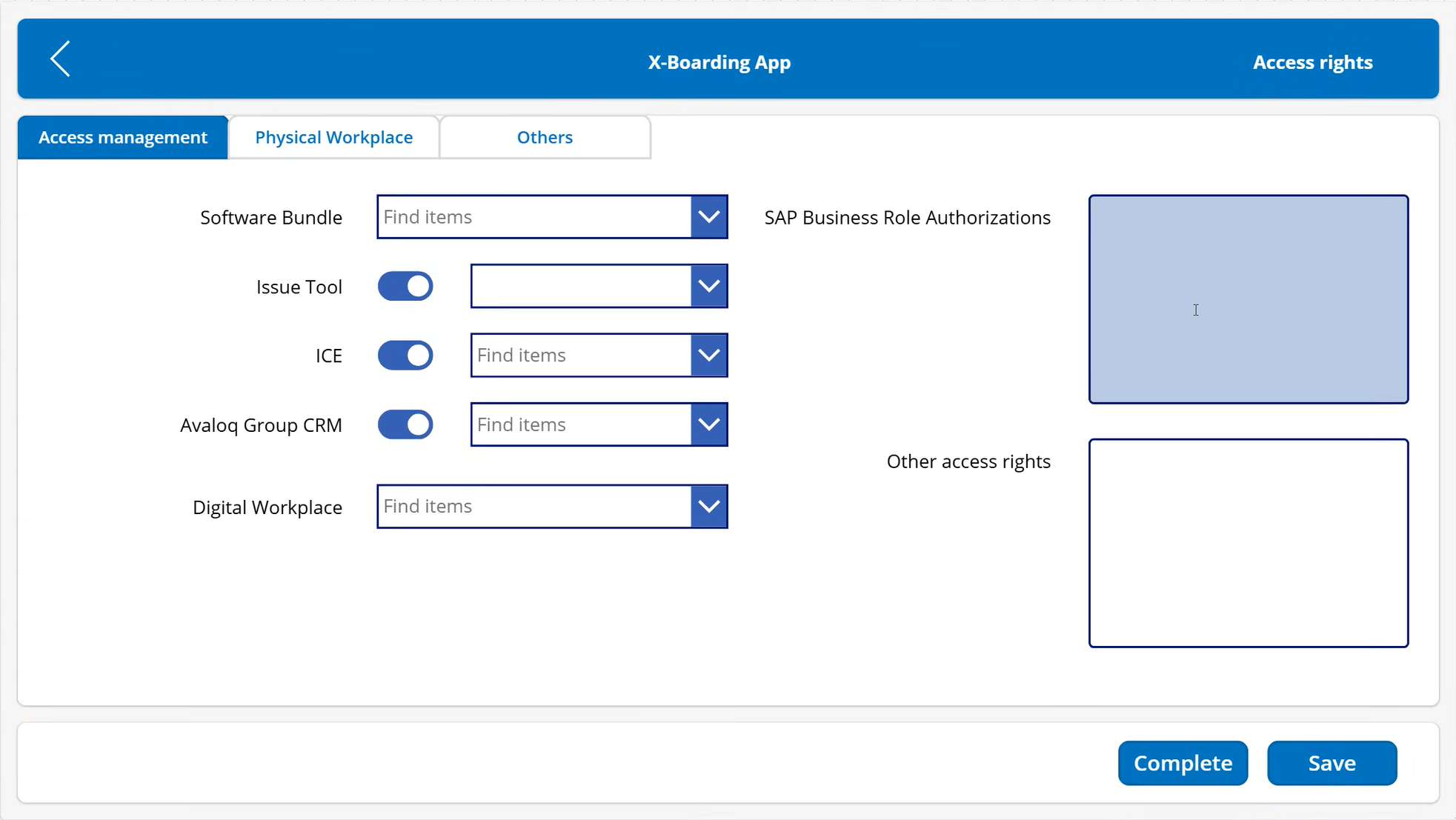Click the Software Bundle Find items field
Image resolution: width=1456 pixels, height=820 pixels.
point(530,216)
